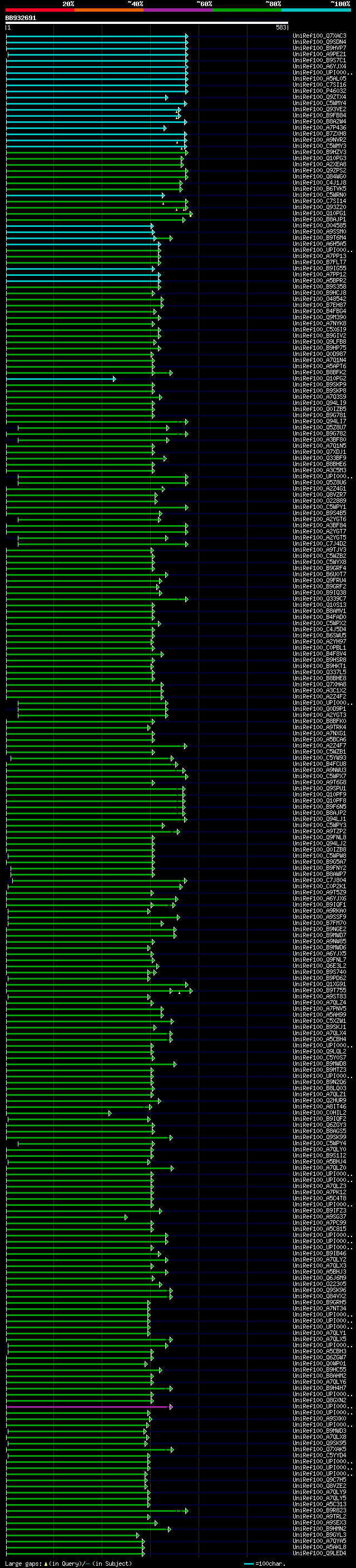The width and height of the screenshot is (356, 1568).
Task: Select hit label UniRef100_C5YYD4
Action: [x=319, y=1456]
